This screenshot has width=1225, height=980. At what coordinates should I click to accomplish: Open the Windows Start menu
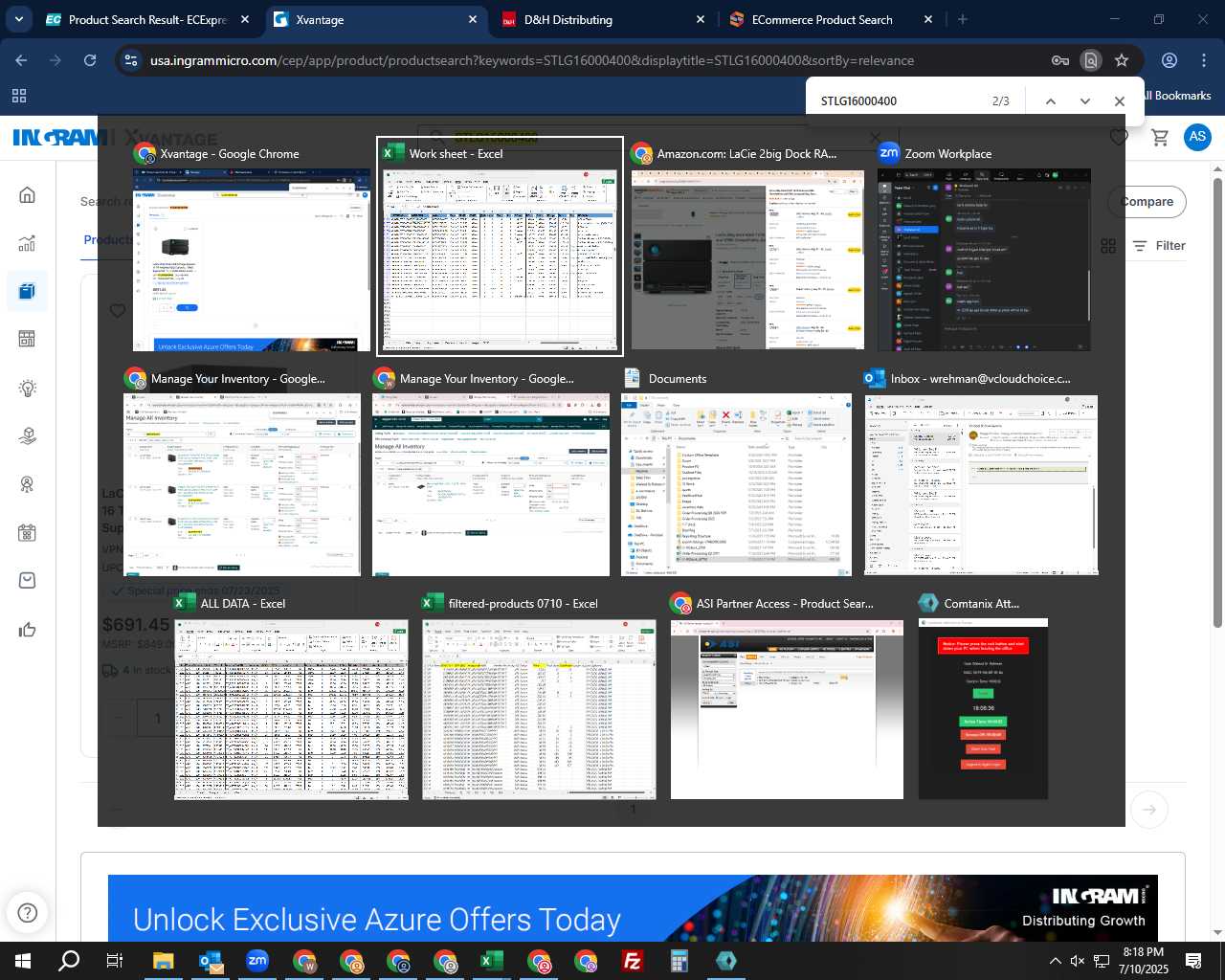click(x=23, y=961)
